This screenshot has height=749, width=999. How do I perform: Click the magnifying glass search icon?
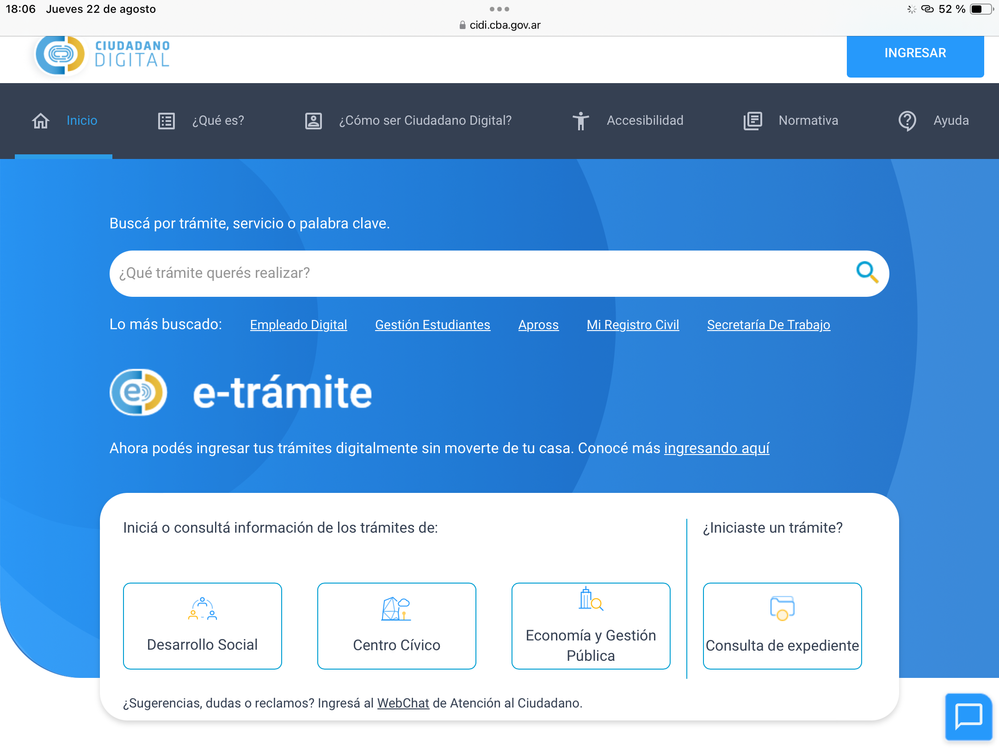tap(866, 272)
